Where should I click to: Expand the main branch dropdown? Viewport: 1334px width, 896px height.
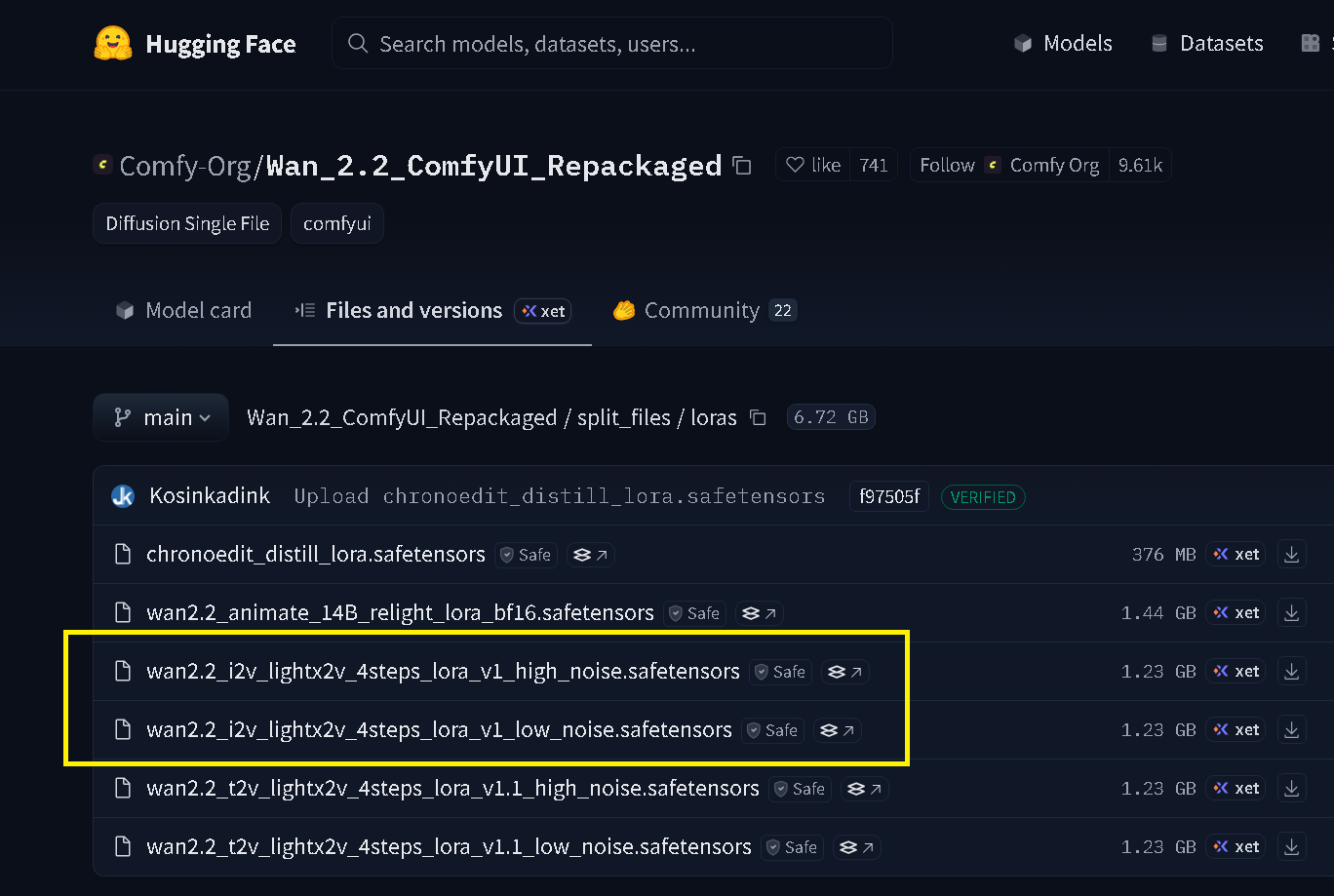pyautogui.click(x=161, y=417)
